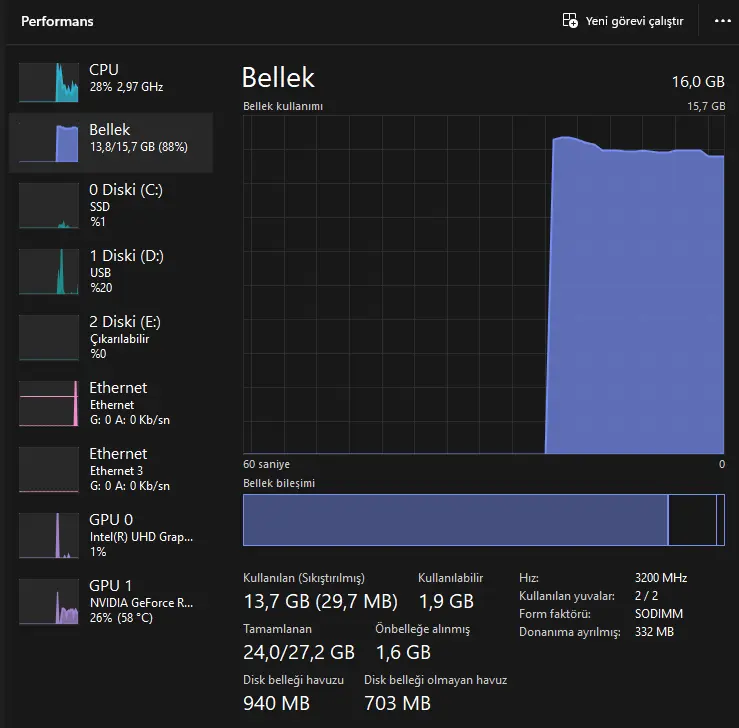The width and height of the screenshot is (739, 728).
Task: Click the GPU 1 mini graph
Action: tap(49, 601)
